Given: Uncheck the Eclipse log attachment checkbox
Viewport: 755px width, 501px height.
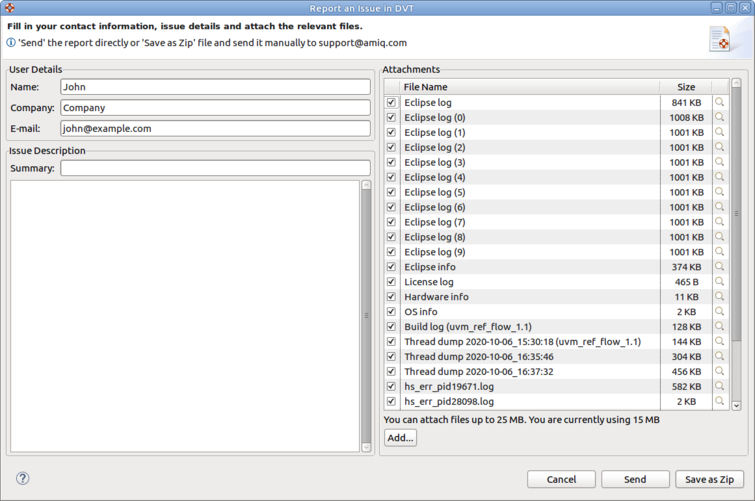Looking at the screenshot, I should tap(391, 102).
